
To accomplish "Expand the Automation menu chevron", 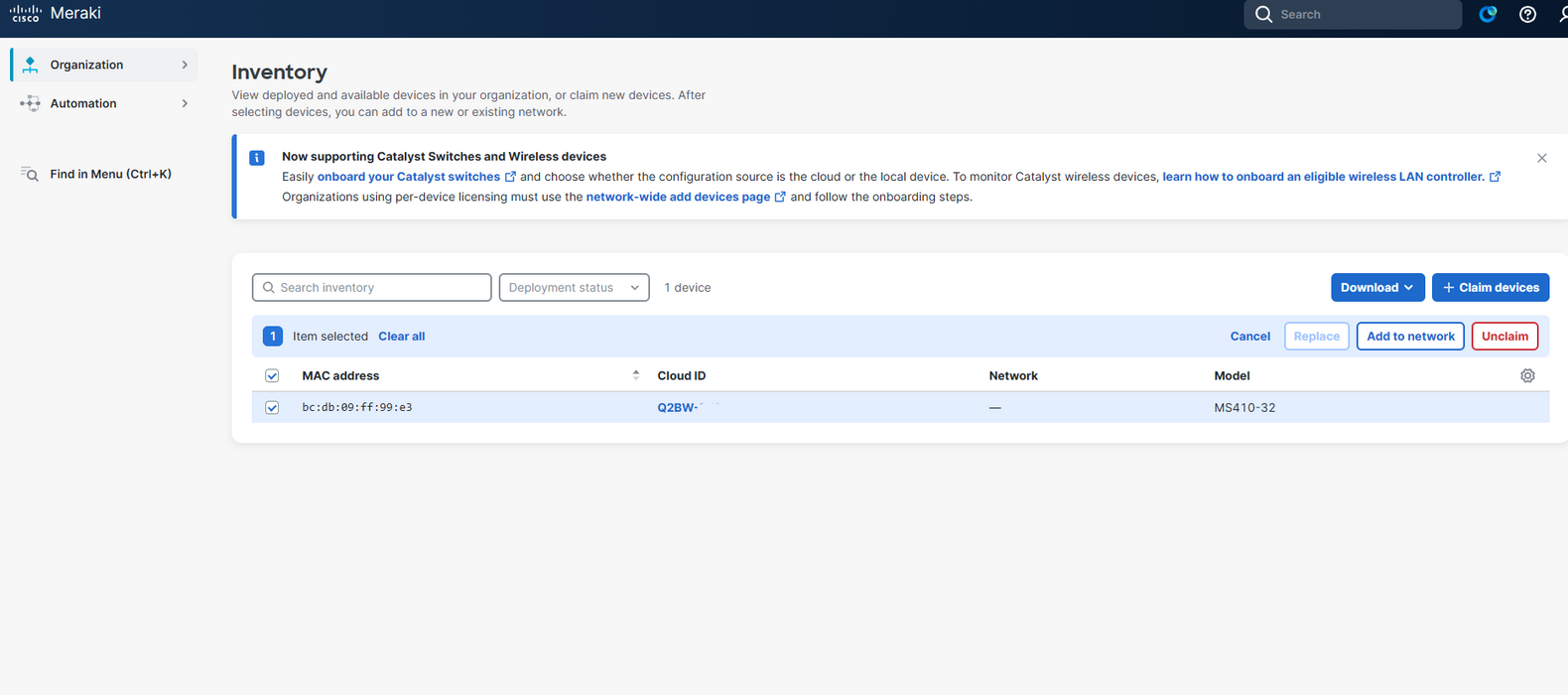I will [x=185, y=103].
